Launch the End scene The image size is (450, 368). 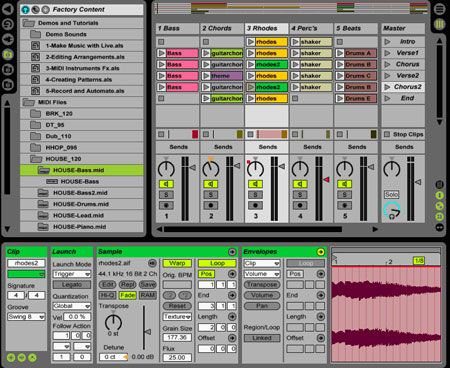387,98
